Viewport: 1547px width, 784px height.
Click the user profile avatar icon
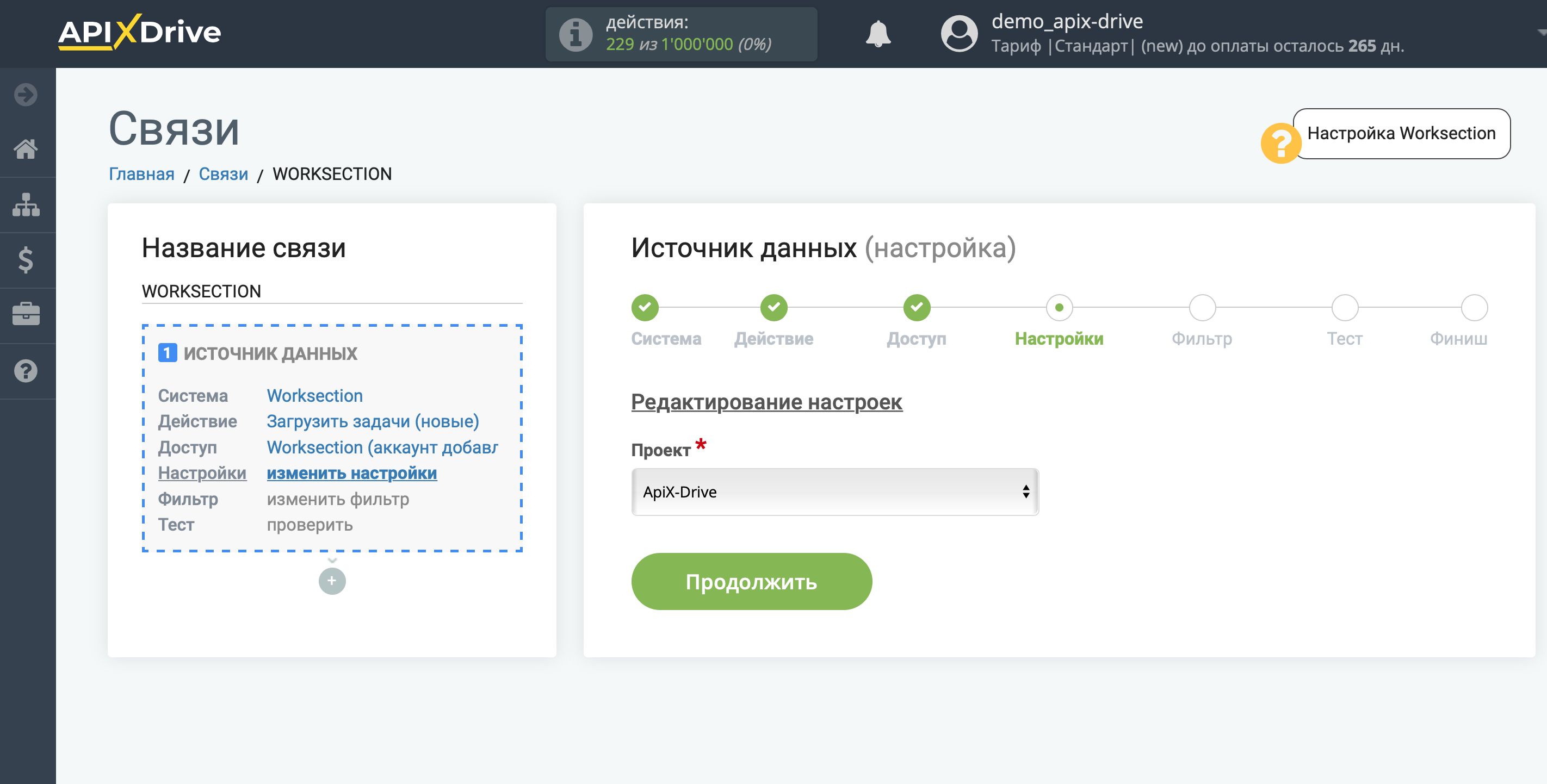[x=959, y=34]
